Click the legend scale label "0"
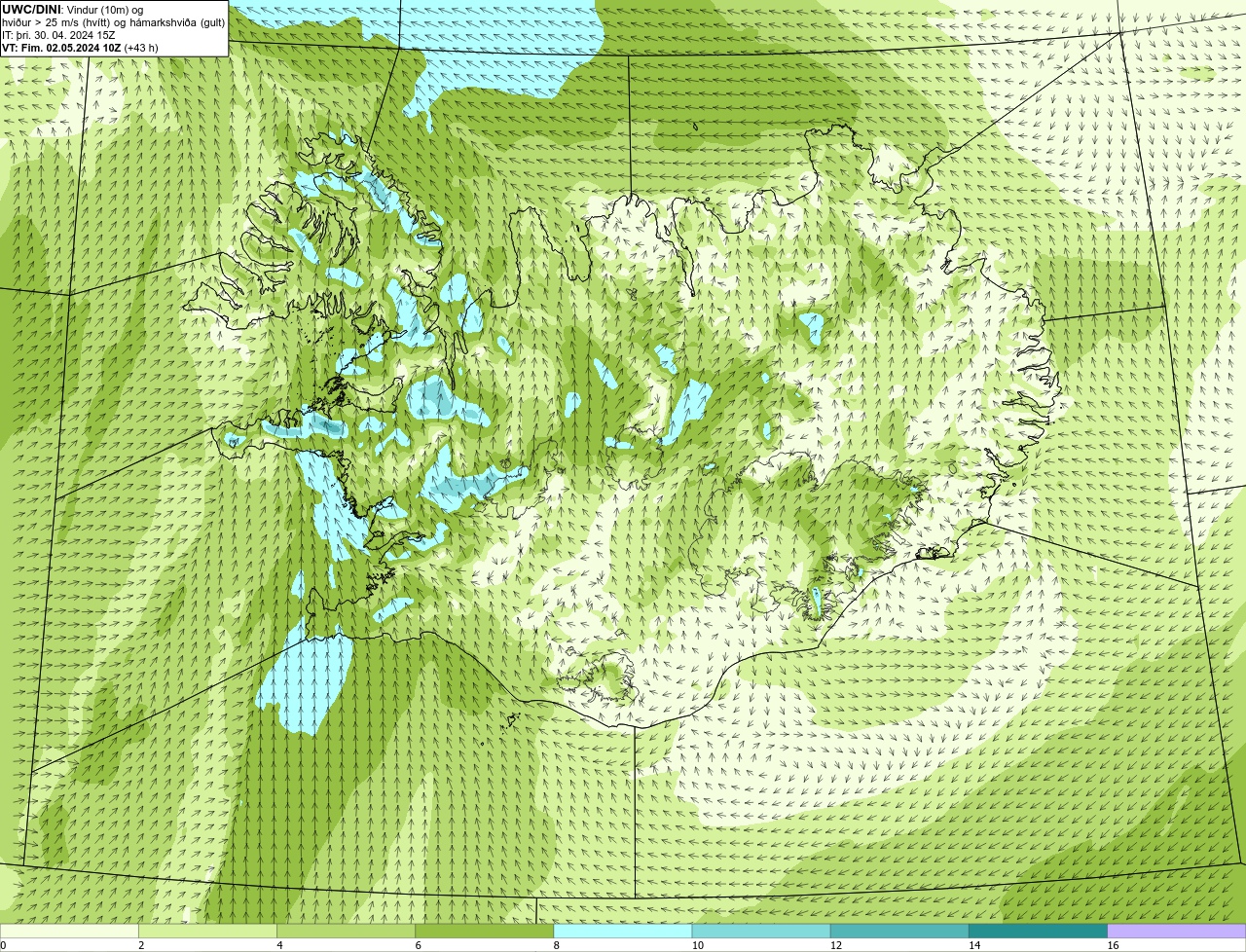The width and height of the screenshot is (1246, 952). tap(3, 945)
